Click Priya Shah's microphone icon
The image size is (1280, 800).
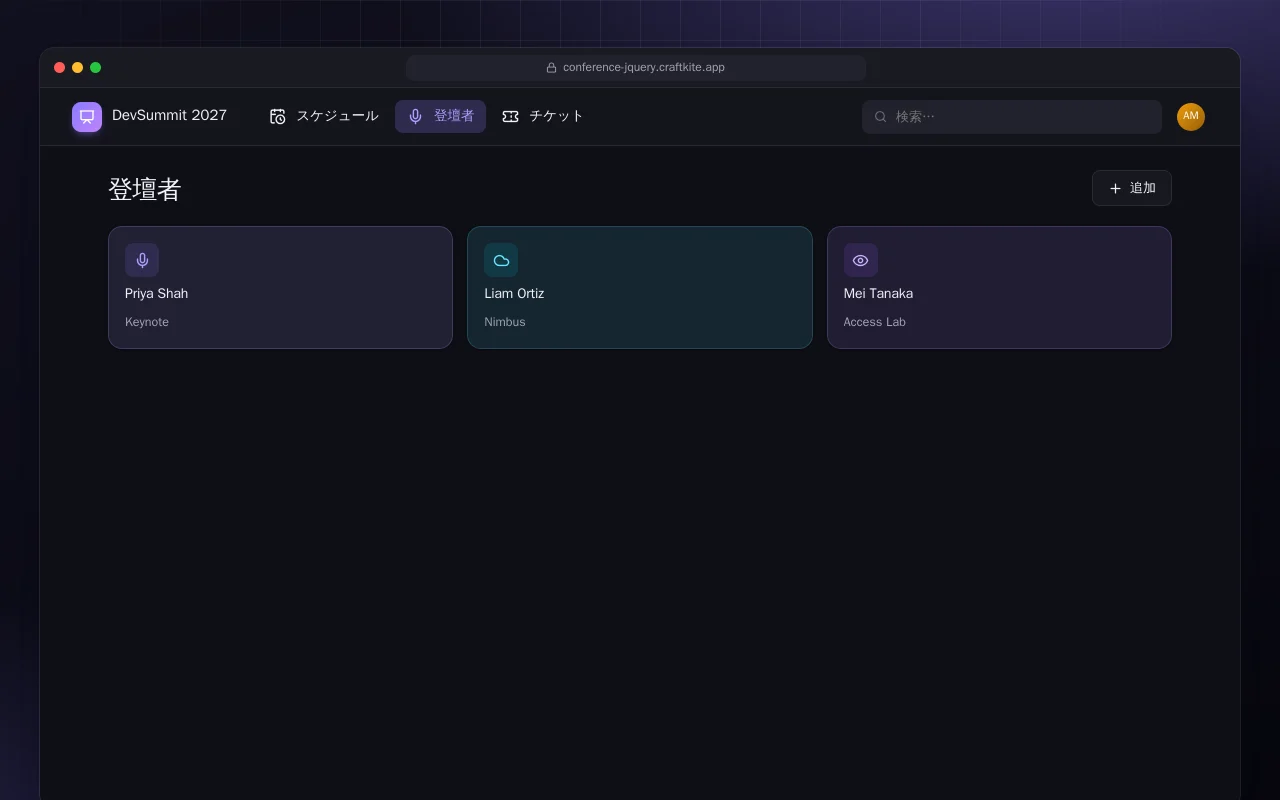142,260
